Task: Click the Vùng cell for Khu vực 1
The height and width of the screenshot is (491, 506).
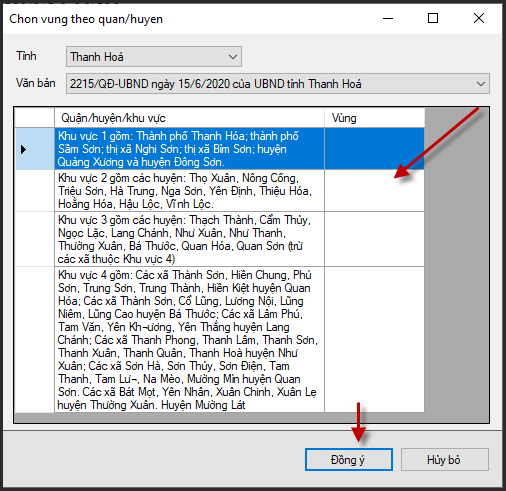Action: [374, 149]
